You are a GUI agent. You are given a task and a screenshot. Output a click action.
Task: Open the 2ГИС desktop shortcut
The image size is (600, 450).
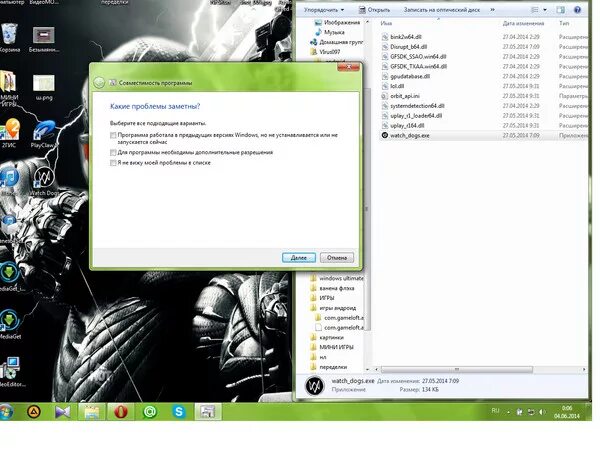tap(10, 133)
